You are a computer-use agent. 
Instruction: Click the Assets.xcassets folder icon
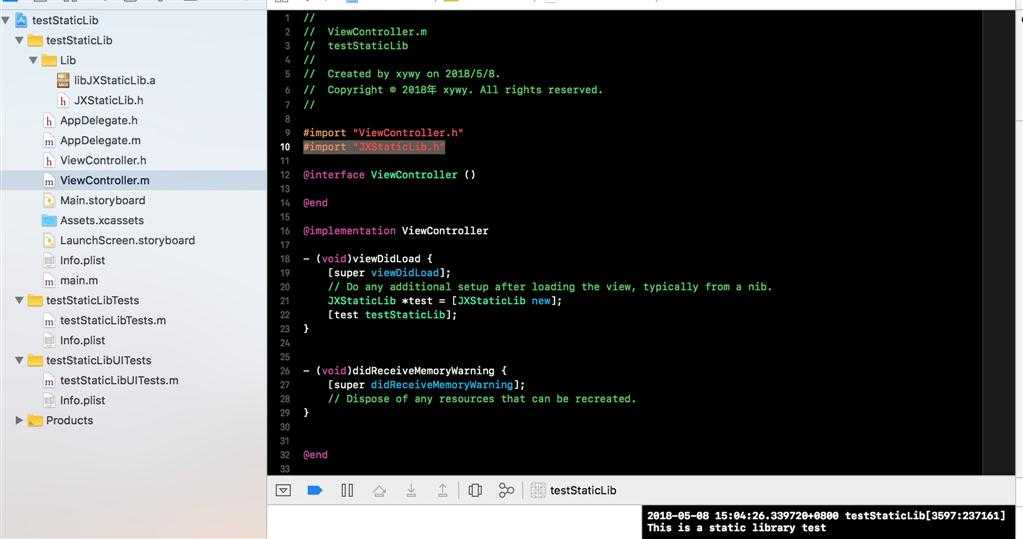tap(49, 221)
